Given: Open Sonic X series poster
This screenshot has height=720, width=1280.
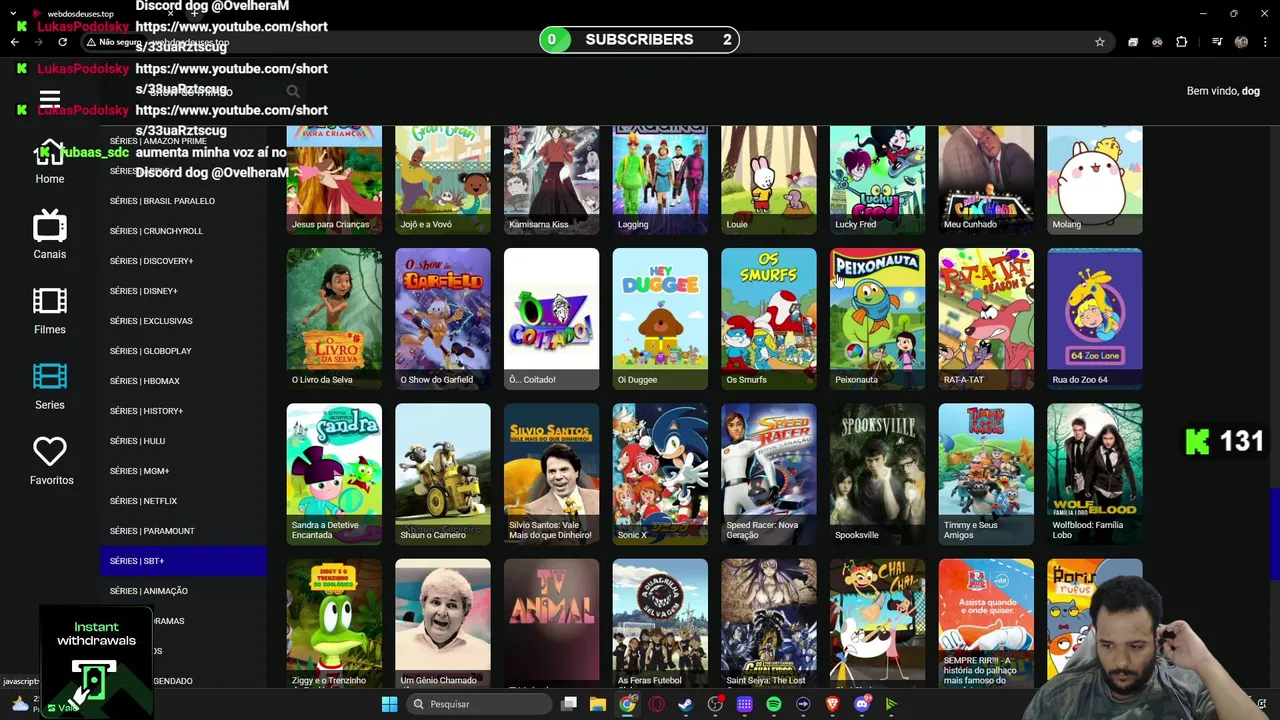Looking at the screenshot, I should point(660,474).
